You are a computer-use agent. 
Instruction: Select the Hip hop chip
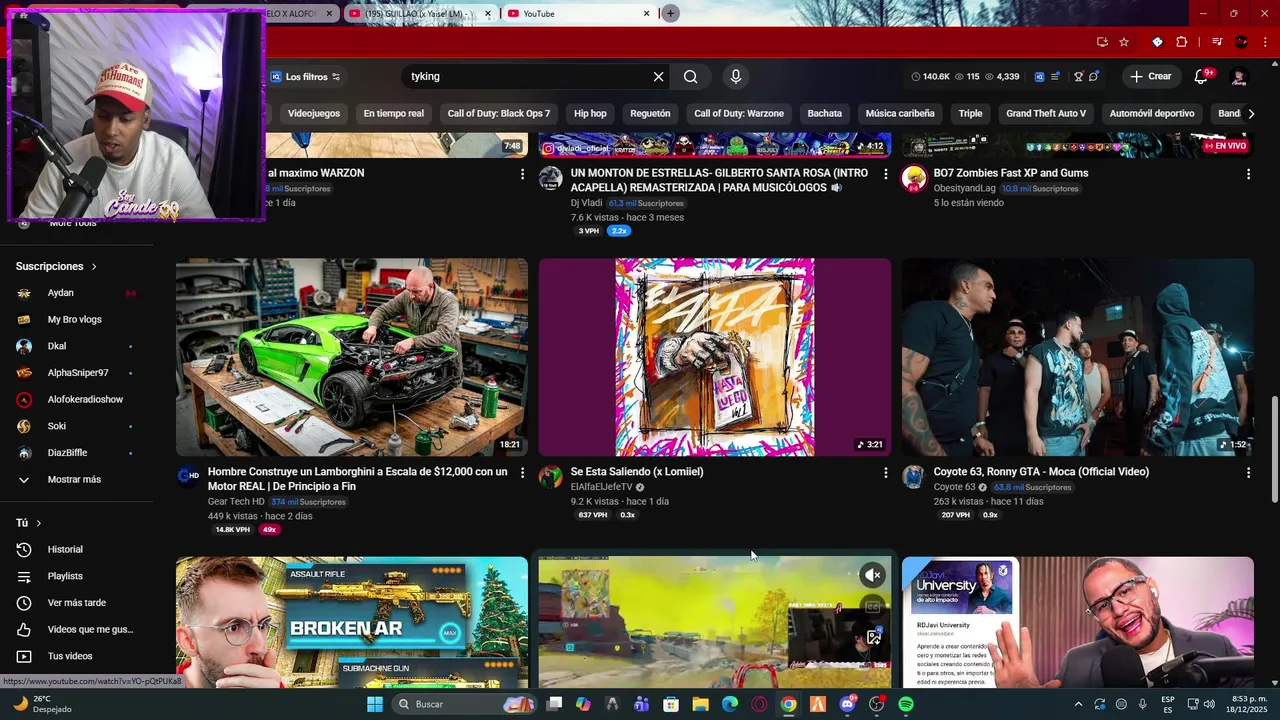(590, 114)
